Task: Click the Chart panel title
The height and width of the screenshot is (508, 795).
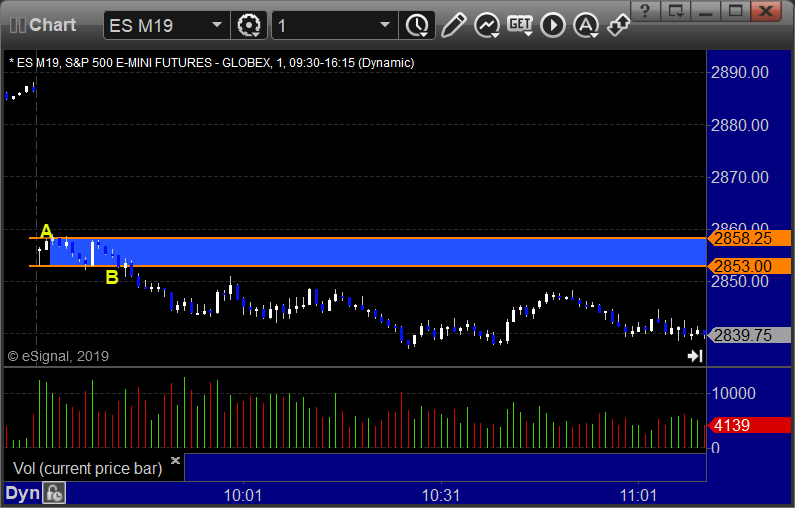Action: (53, 25)
